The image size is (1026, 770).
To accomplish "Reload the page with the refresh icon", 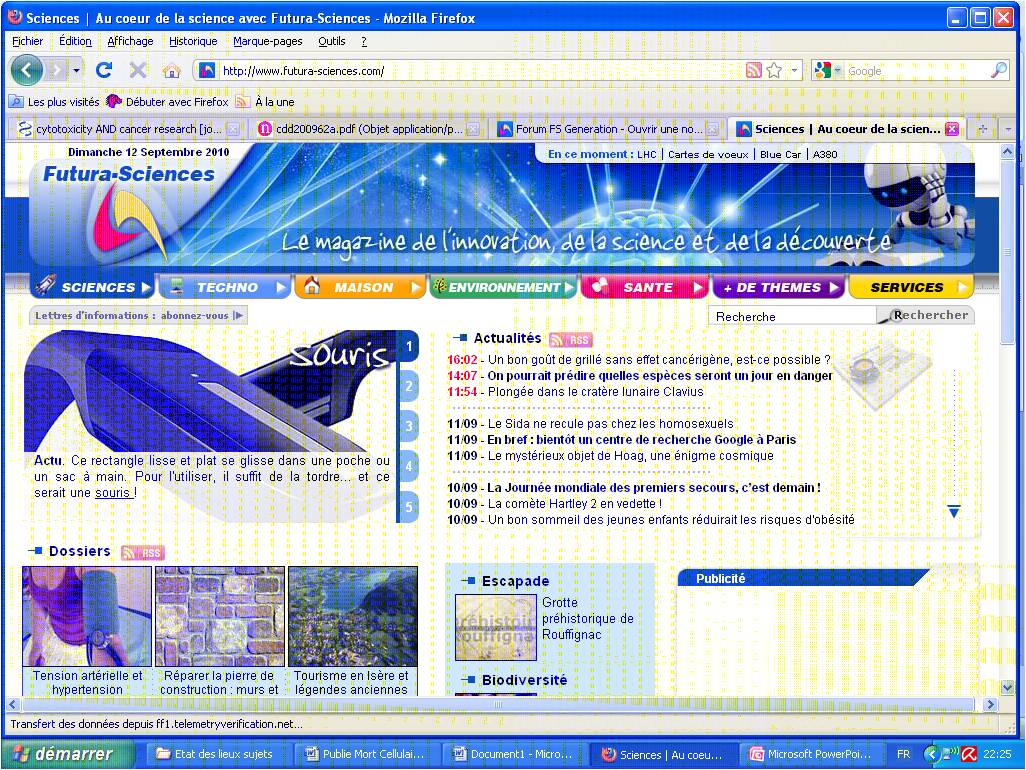I will tap(104, 70).
